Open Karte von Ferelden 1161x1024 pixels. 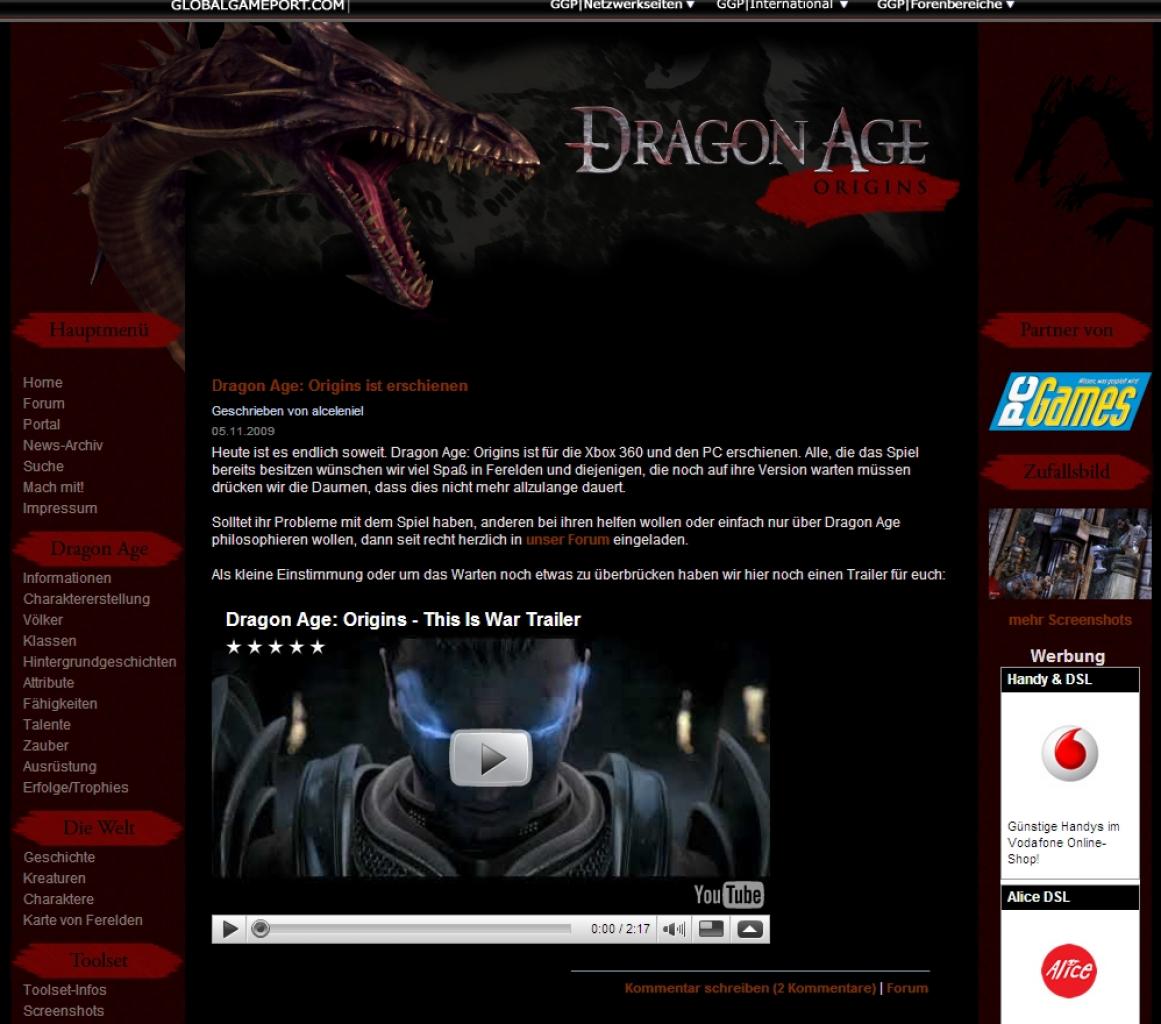tap(82, 920)
